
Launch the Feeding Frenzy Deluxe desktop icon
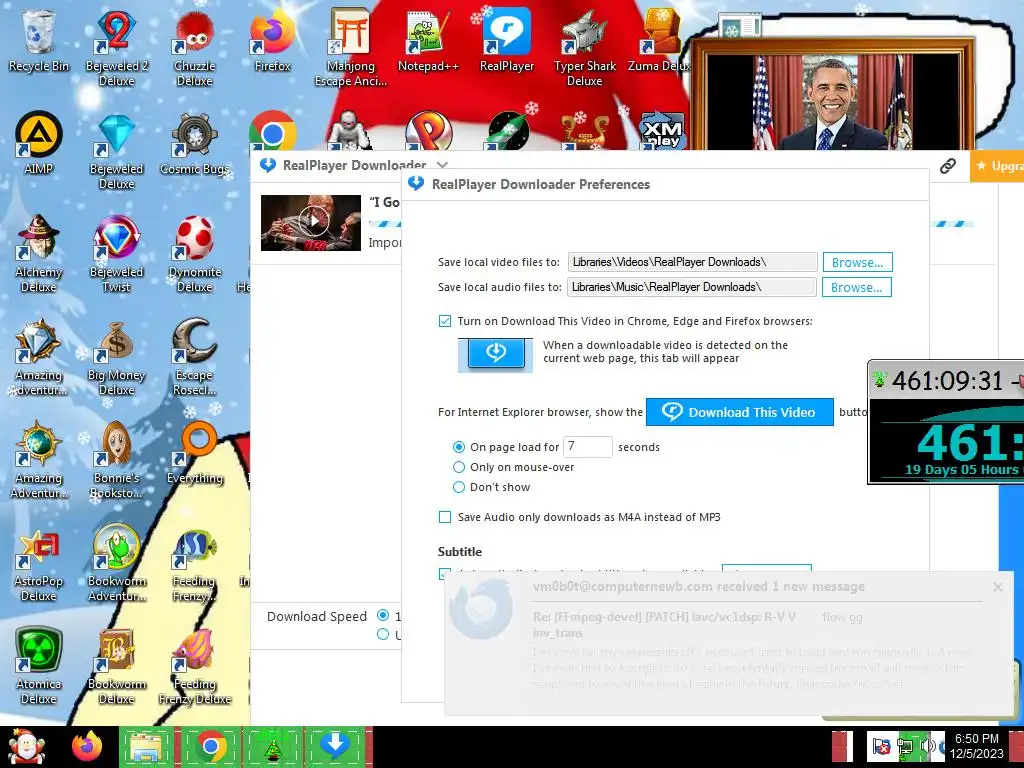point(195,666)
